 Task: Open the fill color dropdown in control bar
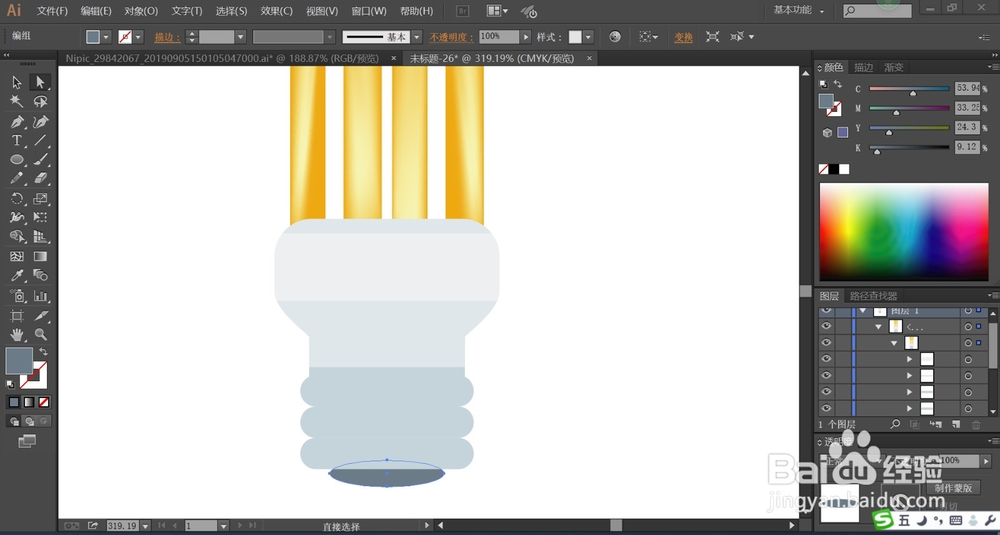[106, 37]
